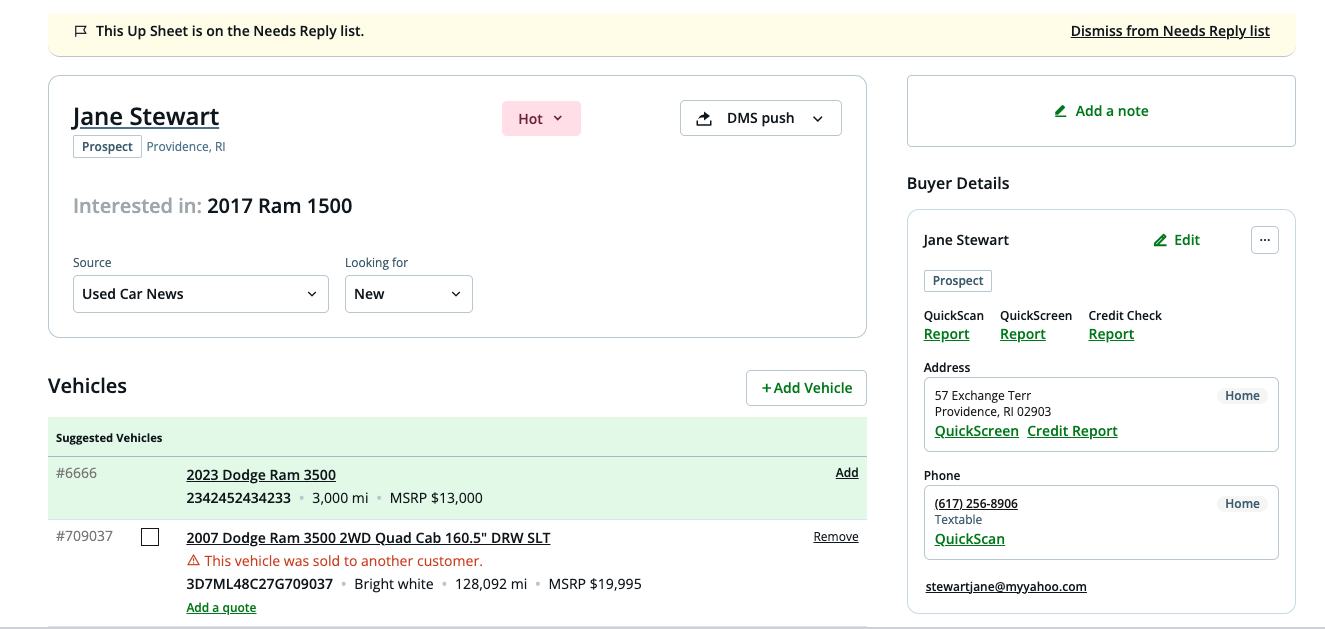Viewport: 1325px width, 629px height.
Task: Tick the checkbox for vehicle #709037
Action: coord(150,538)
